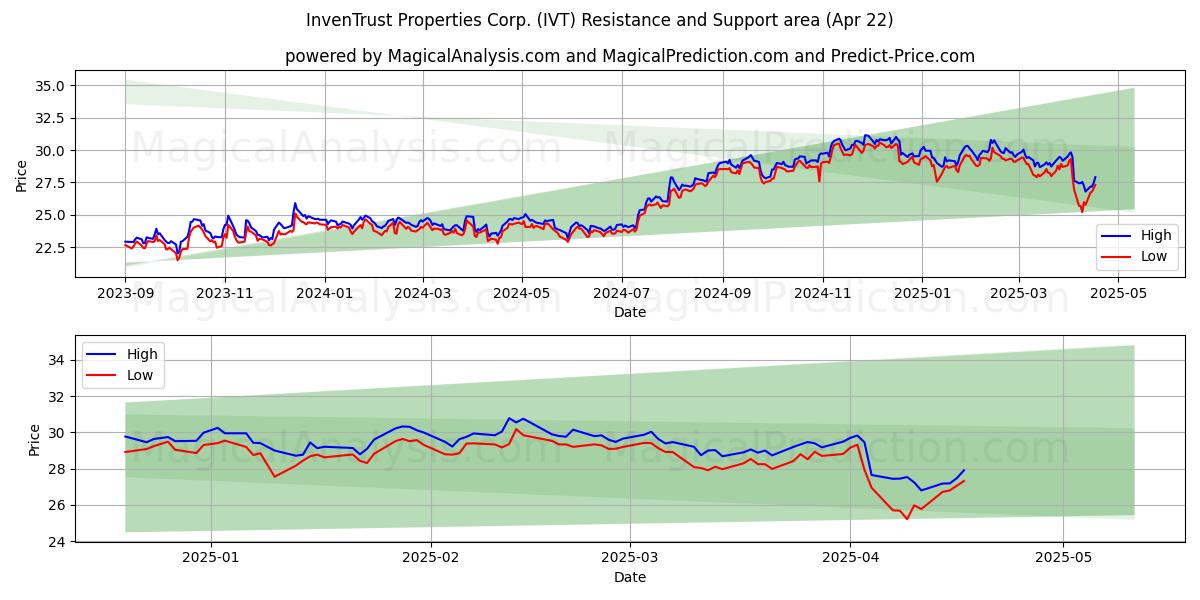Click the bottom chart's '28' price tick
The height and width of the screenshot is (600, 1200).
(x=59, y=469)
